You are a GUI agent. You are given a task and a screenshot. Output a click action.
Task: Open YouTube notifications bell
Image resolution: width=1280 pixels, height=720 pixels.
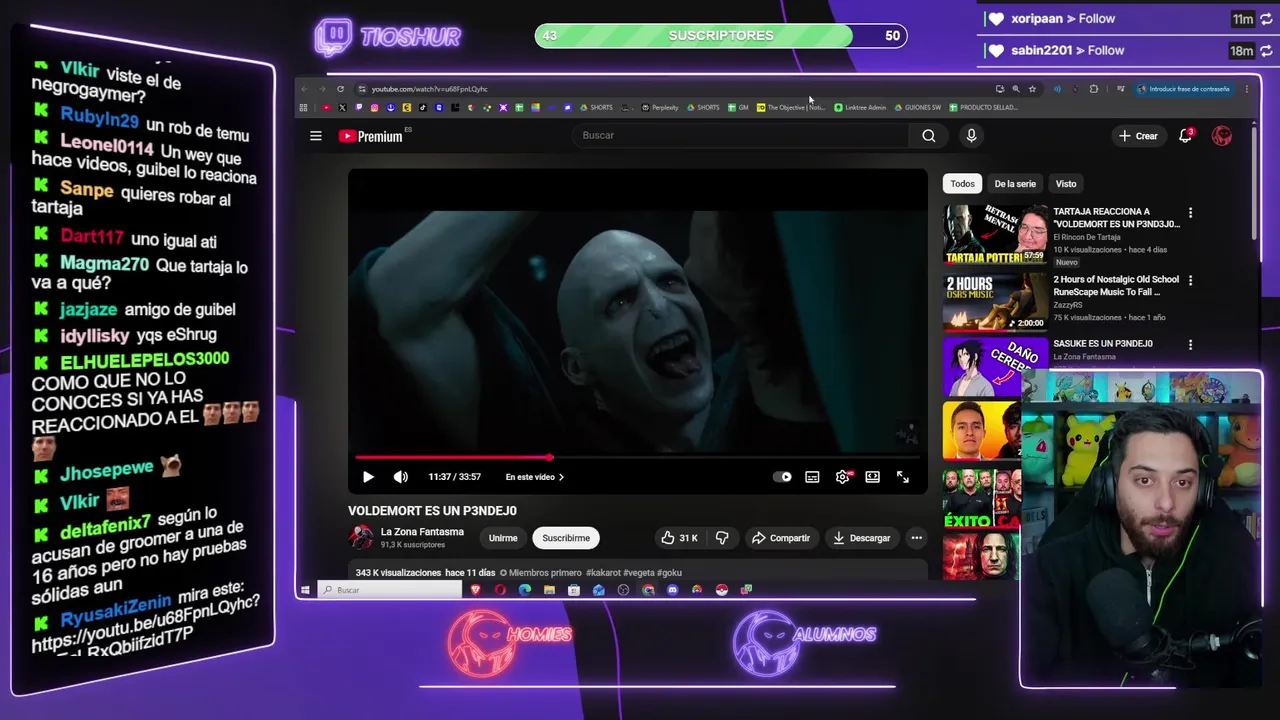pos(1185,136)
